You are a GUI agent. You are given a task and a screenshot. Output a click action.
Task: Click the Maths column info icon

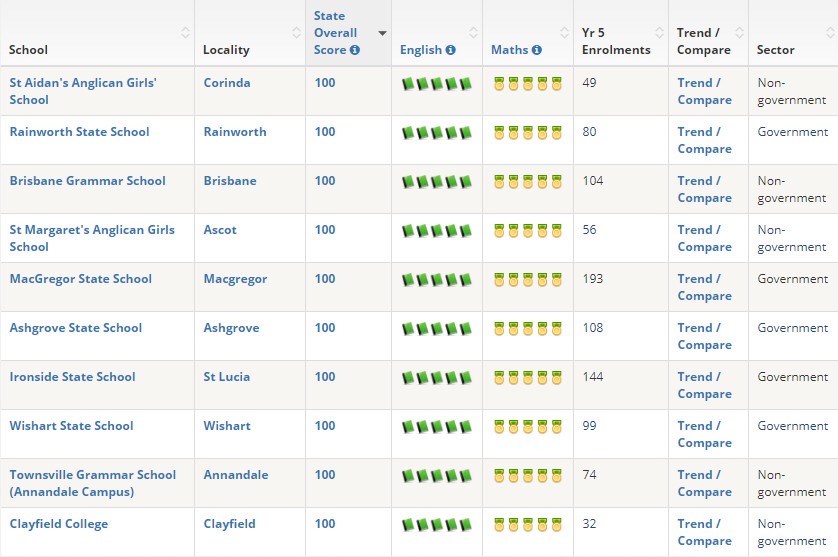point(537,50)
